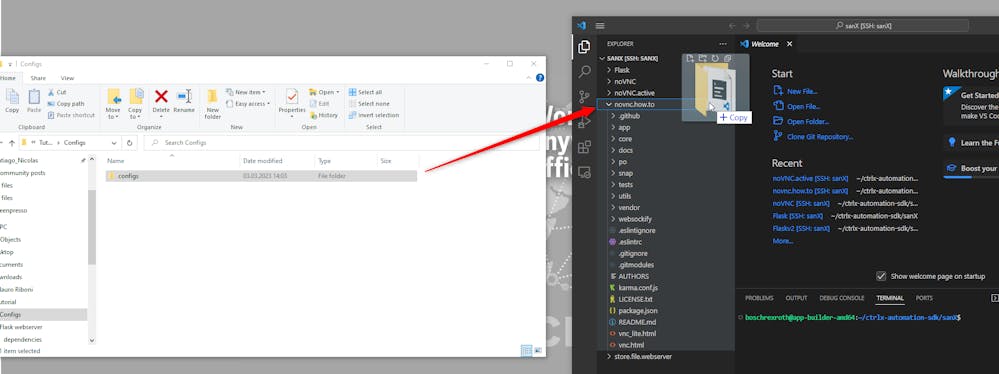Click the Properties icon in Open group

coord(292,96)
